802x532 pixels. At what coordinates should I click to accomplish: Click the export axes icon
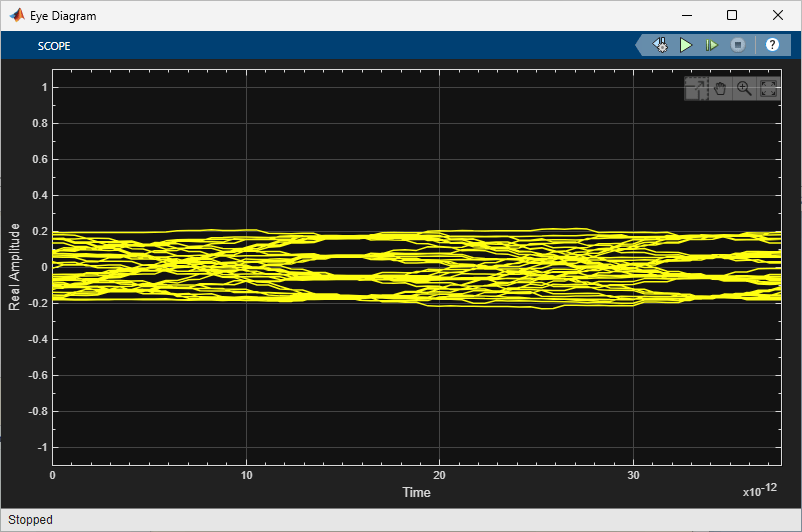coord(696,88)
